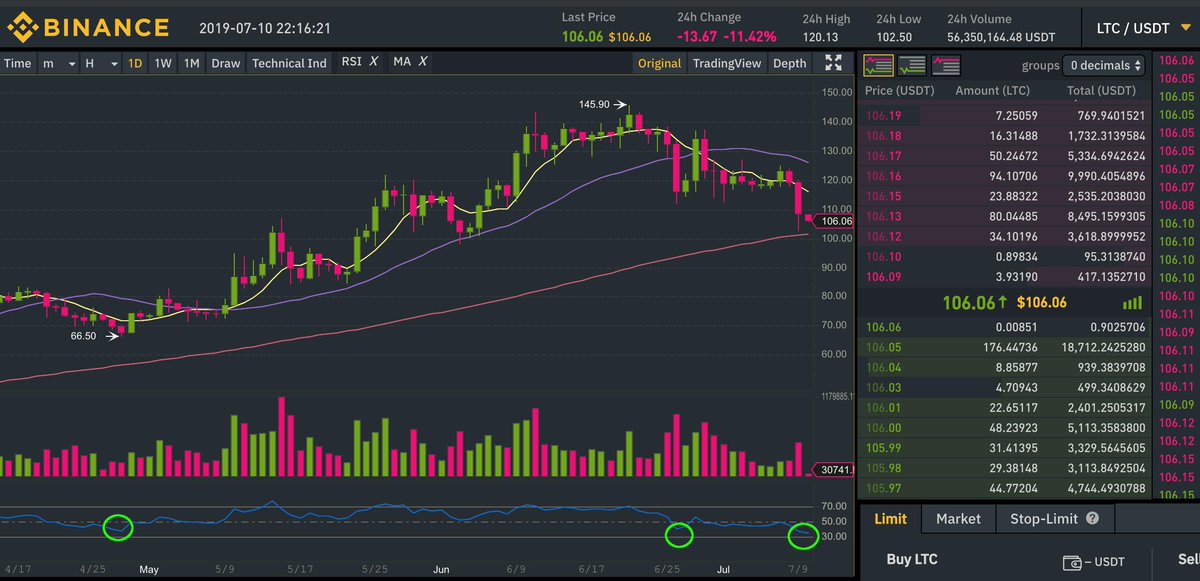Select buy order at price 106.00

pos(1005,427)
